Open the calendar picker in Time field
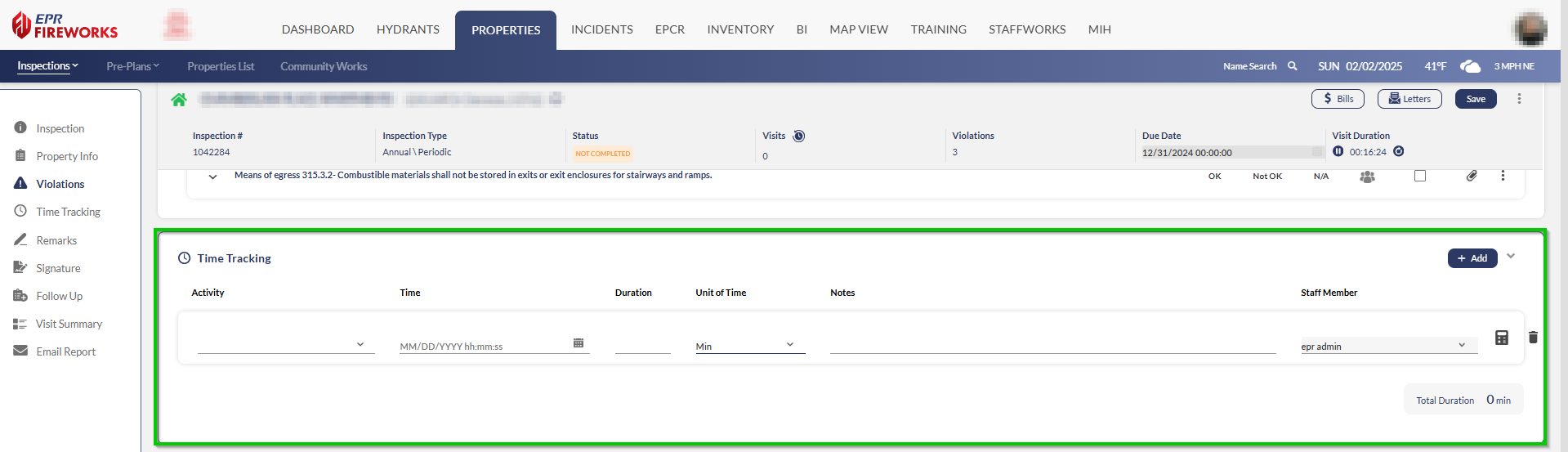1568x452 pixels. 579,343
